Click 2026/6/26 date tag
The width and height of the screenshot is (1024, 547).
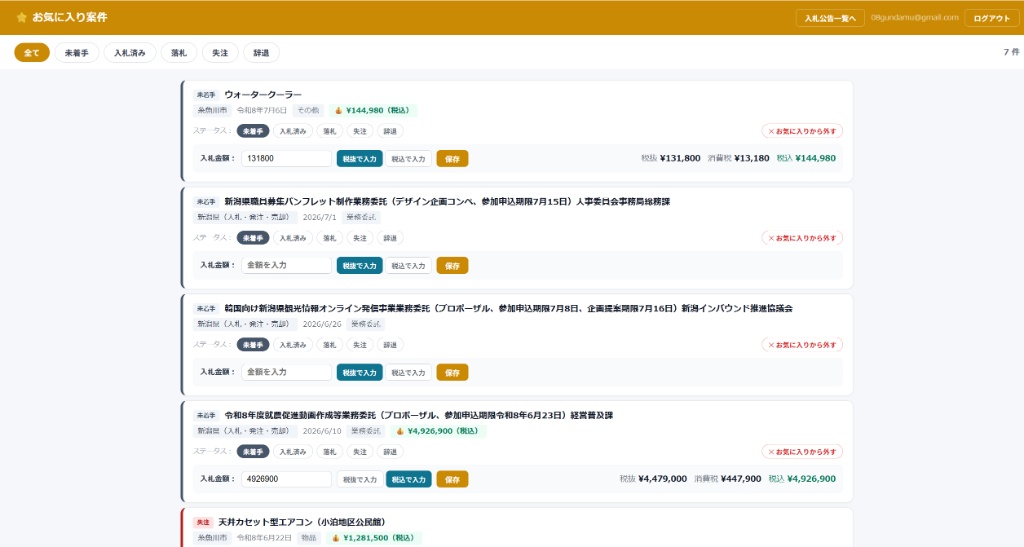tap(322, 324)
